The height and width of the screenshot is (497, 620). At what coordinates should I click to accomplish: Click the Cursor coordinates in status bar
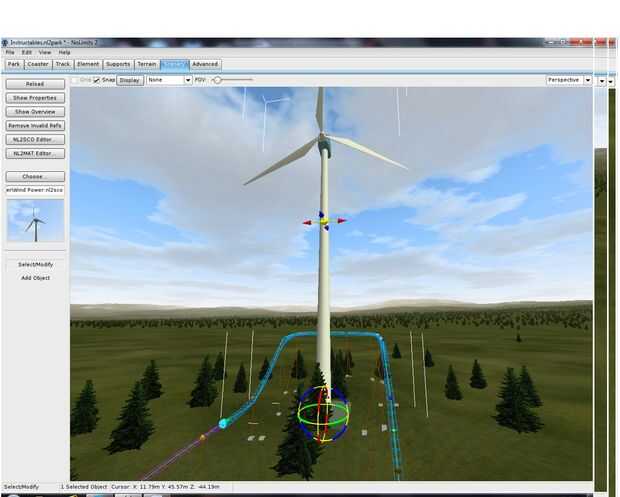tap(165, 487)
